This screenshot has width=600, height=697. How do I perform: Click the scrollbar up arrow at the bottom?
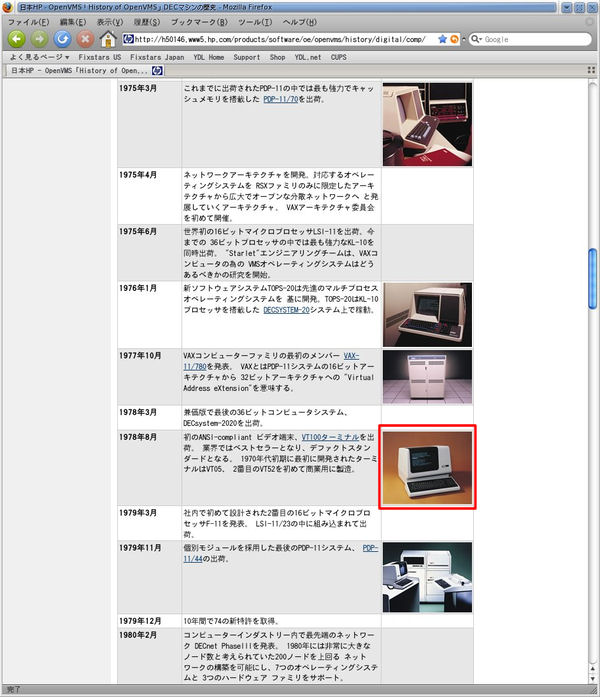point(592,668)
